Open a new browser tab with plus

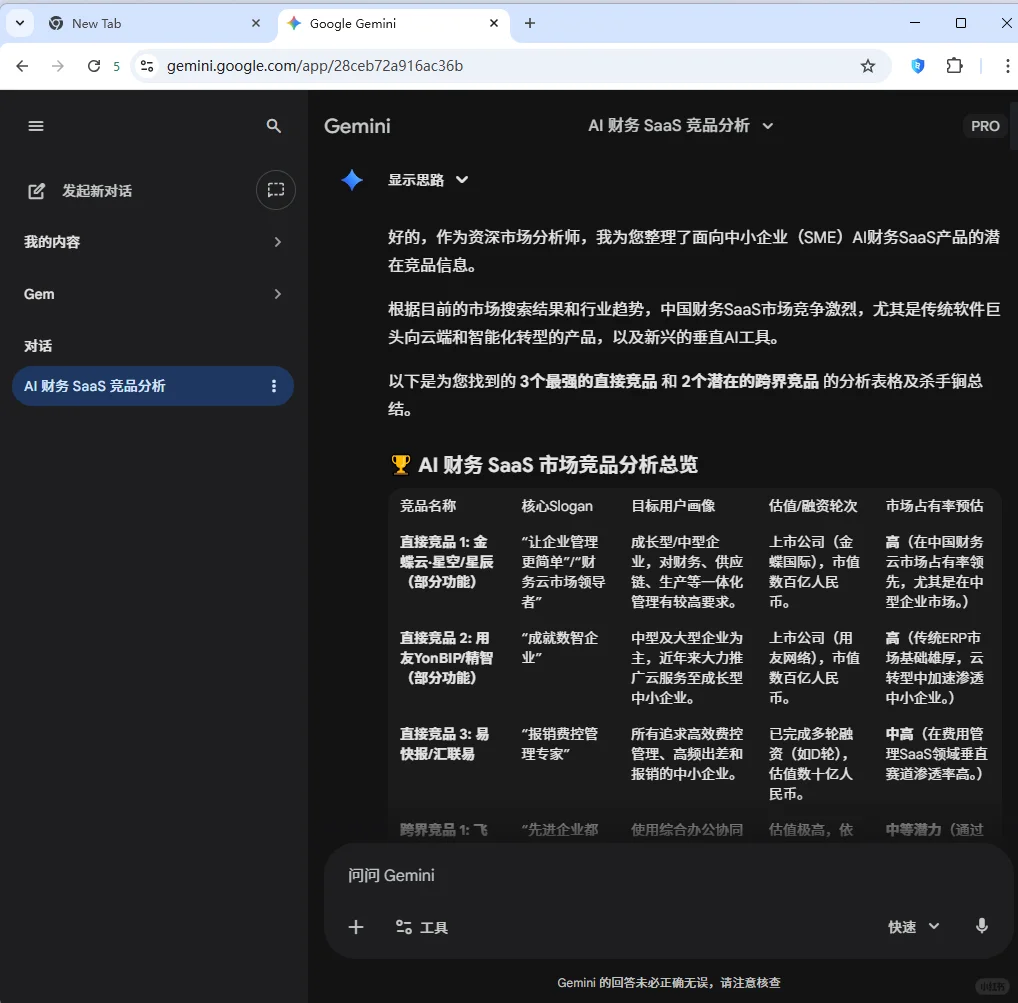530,23
